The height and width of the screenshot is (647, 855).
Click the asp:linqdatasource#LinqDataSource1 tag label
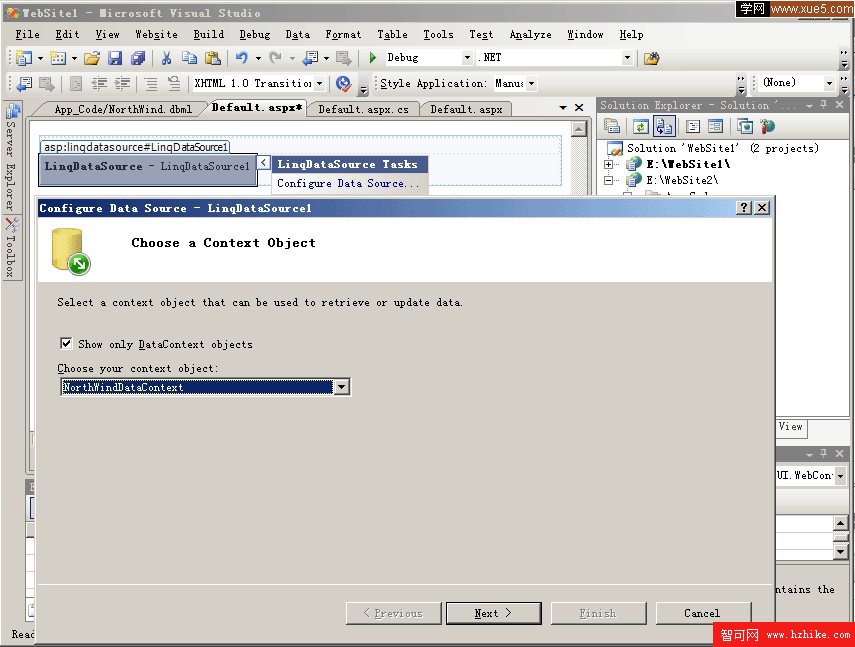(x=135, y=147)
